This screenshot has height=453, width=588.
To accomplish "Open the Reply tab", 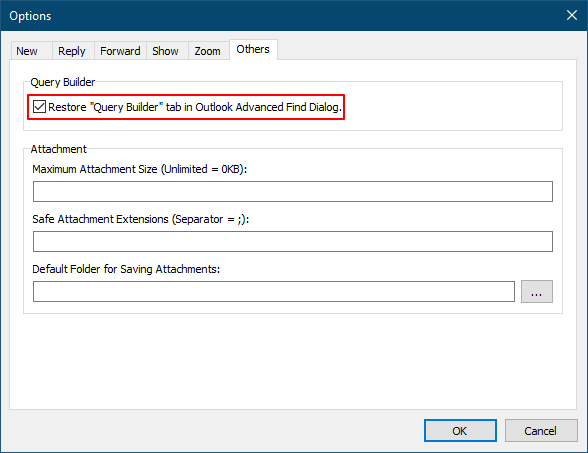I will (73, 51).
